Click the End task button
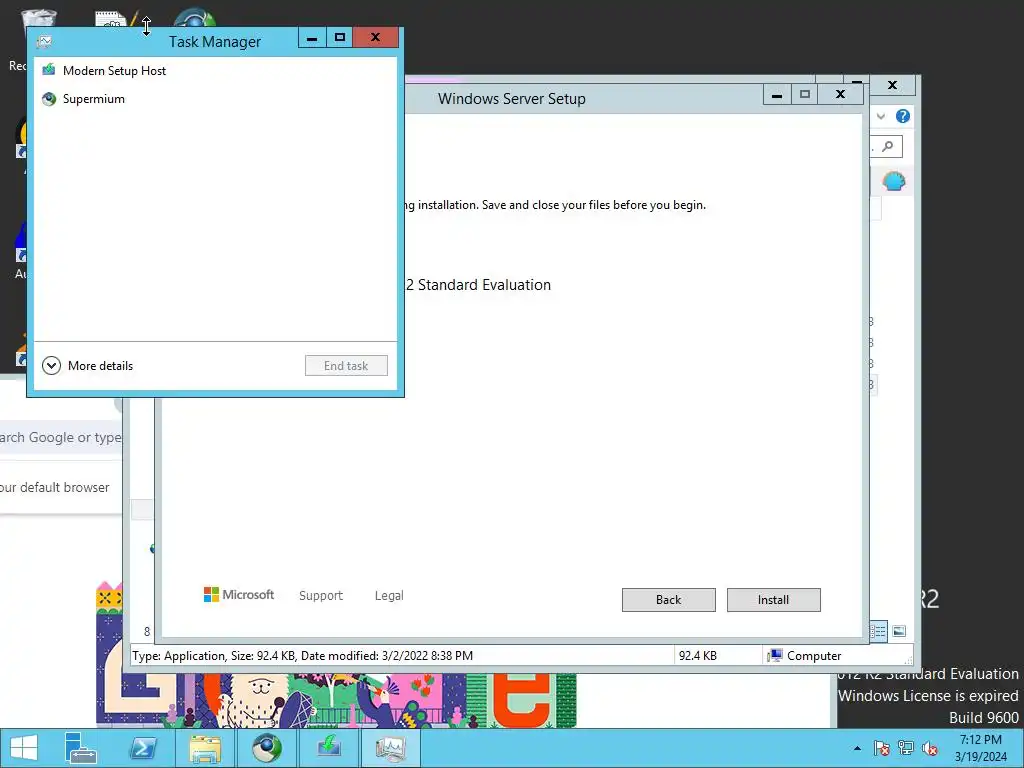1024x768 pixels. [346, 366]
